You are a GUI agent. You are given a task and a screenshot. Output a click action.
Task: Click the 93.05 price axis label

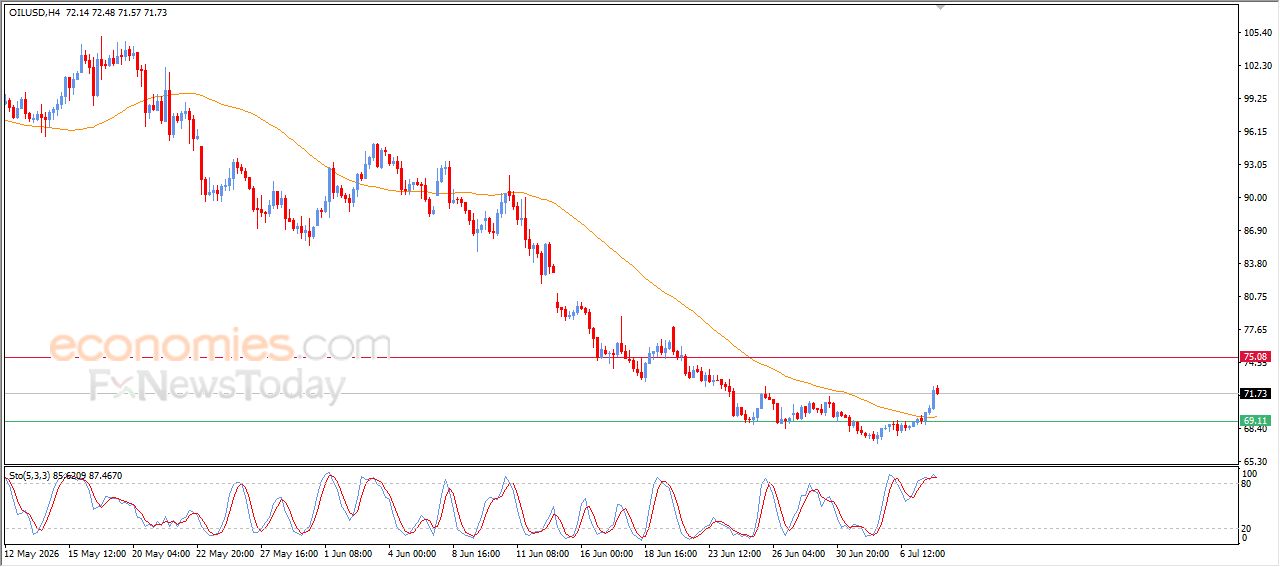1255,165
